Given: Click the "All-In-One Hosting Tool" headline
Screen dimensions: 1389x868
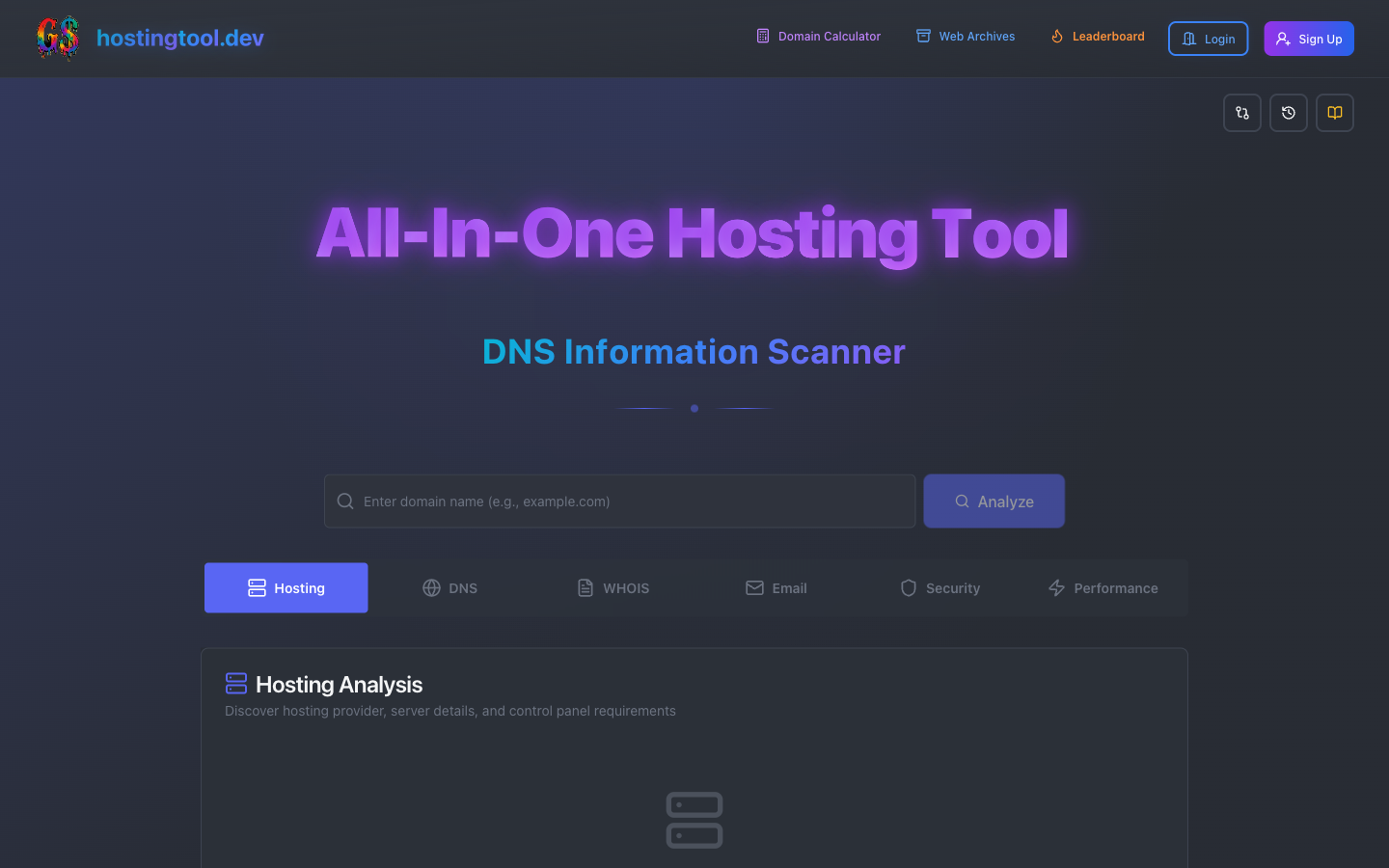Looking at the screenshot, I should click(694, 233).
